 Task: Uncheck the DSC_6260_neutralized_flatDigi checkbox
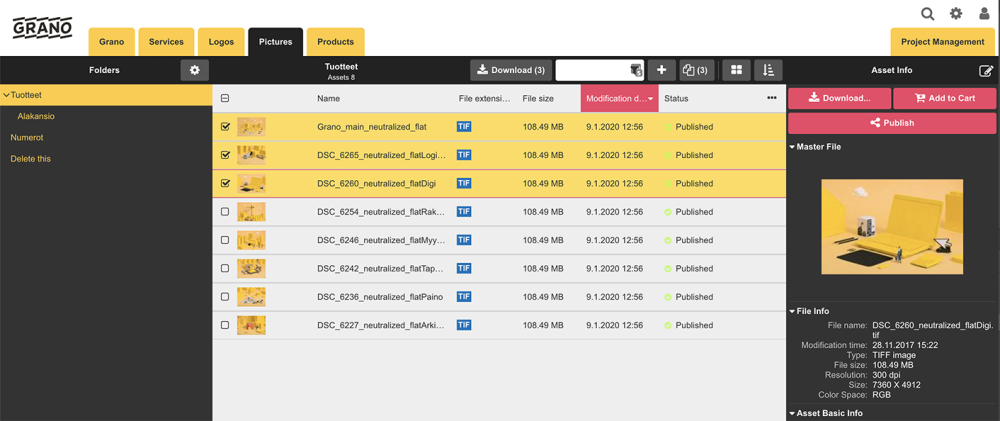225,183
